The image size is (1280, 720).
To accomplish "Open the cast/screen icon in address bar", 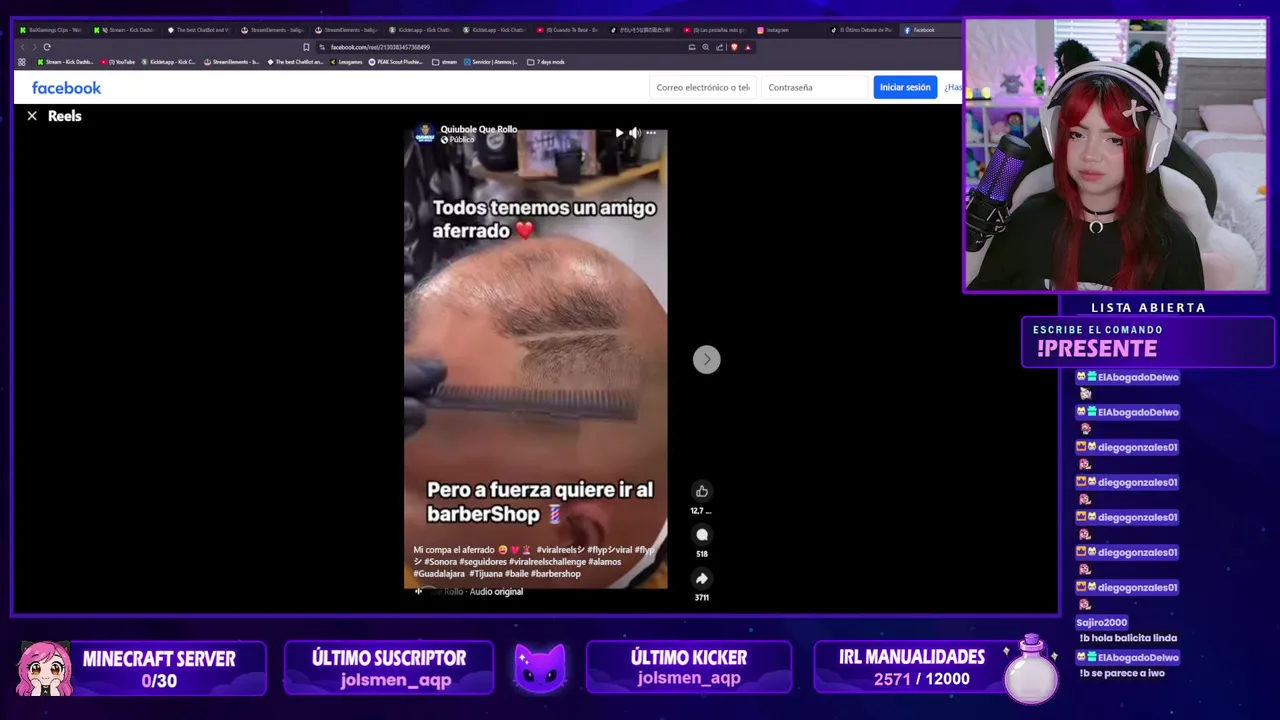I will (x=692, y=47).
